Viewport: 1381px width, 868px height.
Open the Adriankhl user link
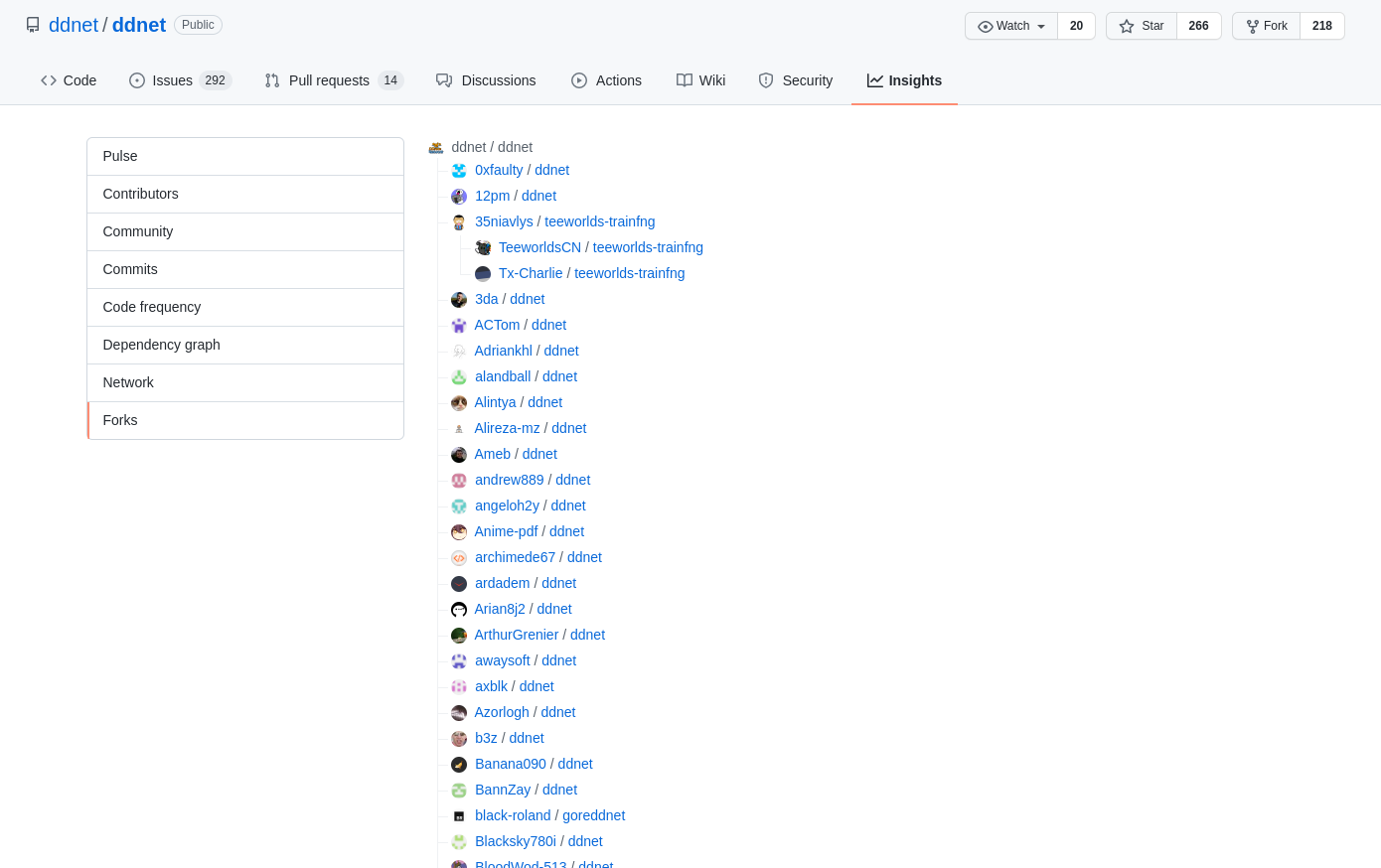click(x=504, y=351)
